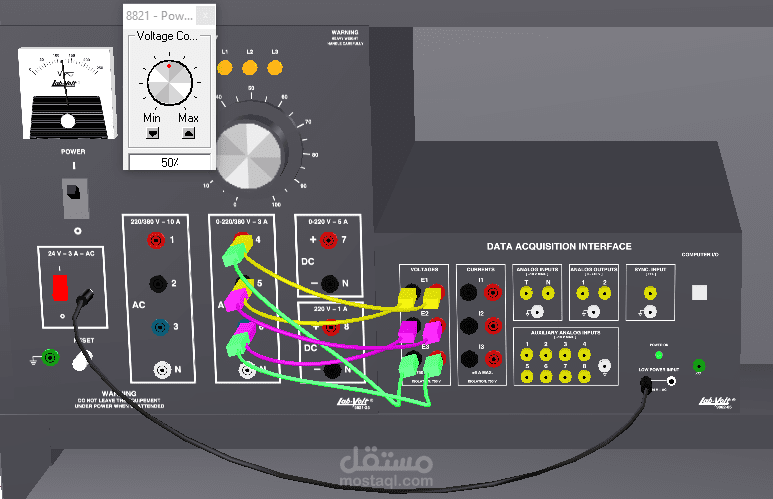The width and height of the screenshot is (773, 499).
Task: Click the Max up-arrow button in Voltage Control
Action: point(188,133)
